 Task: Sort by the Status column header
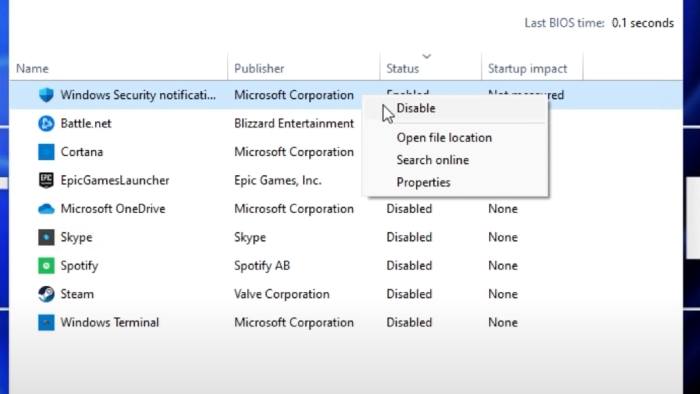click(x=403, y=69)
